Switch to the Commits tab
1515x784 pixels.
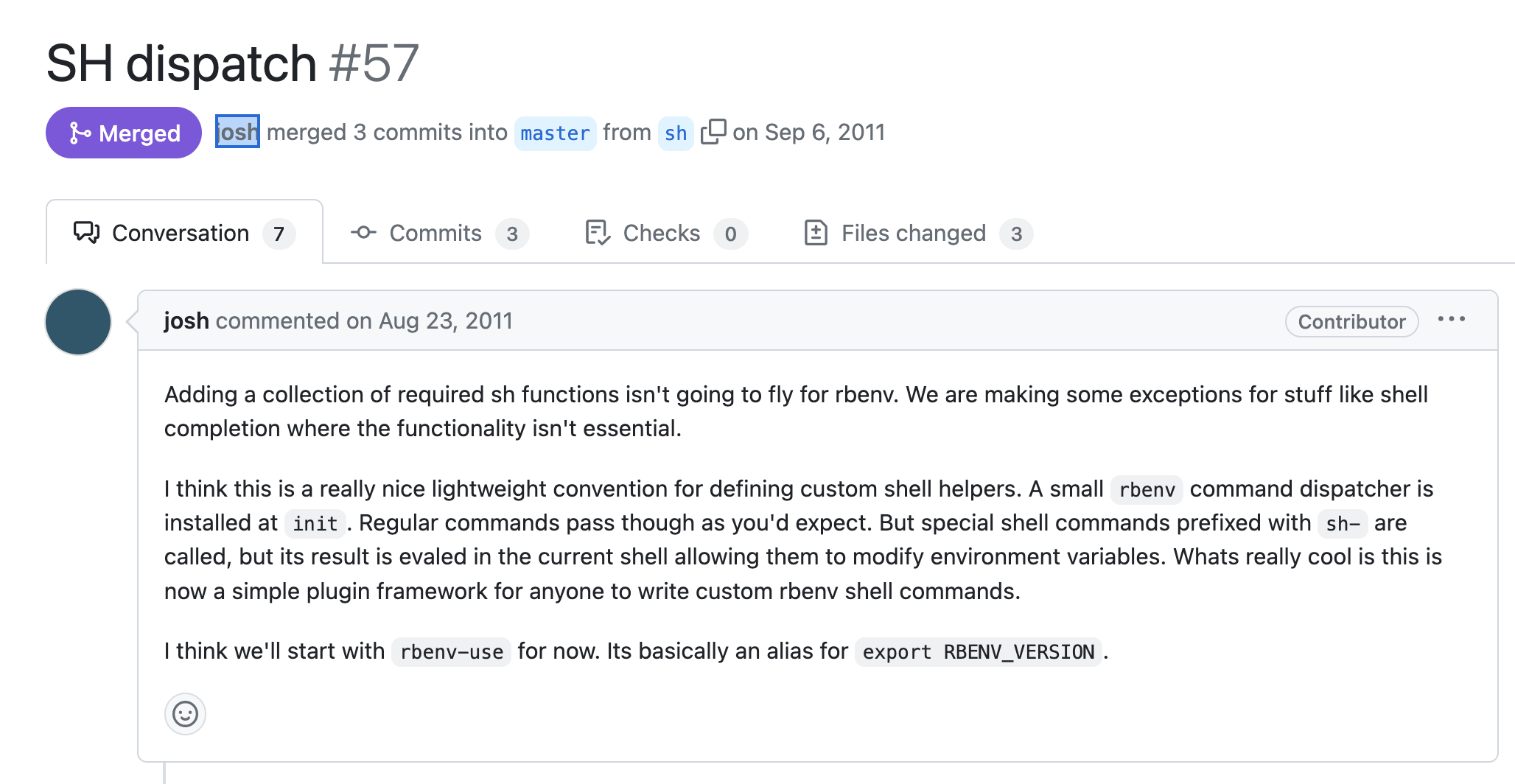click(435, 233)
